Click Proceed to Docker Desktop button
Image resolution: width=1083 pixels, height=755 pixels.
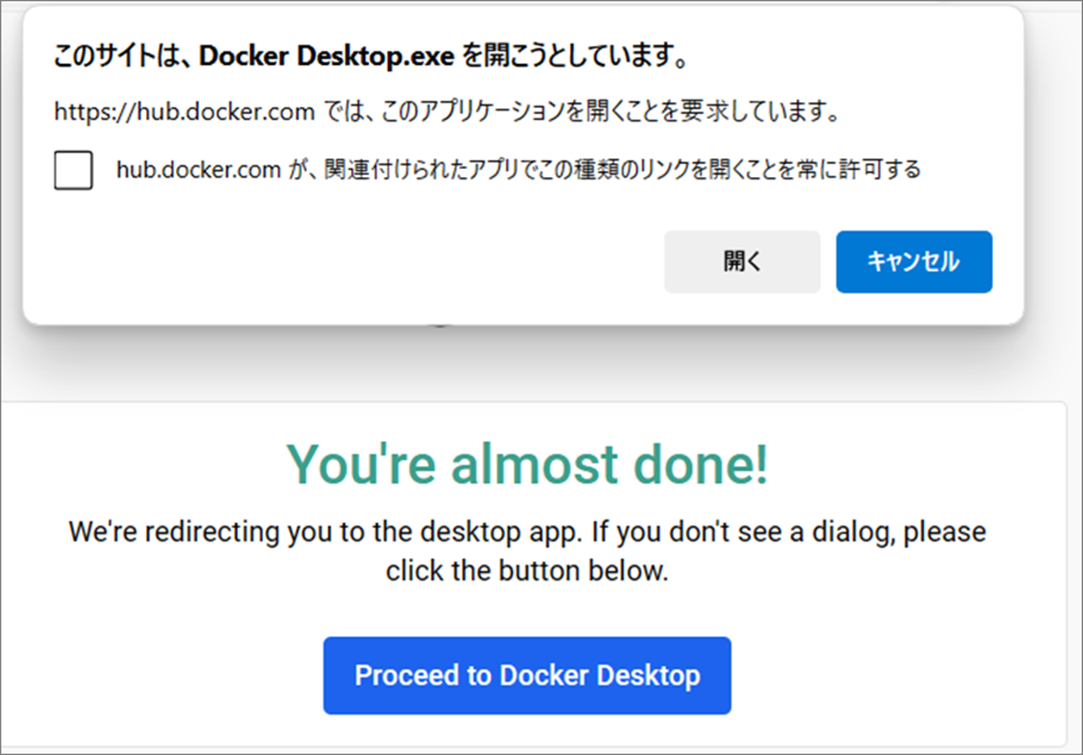coord(527,675)
